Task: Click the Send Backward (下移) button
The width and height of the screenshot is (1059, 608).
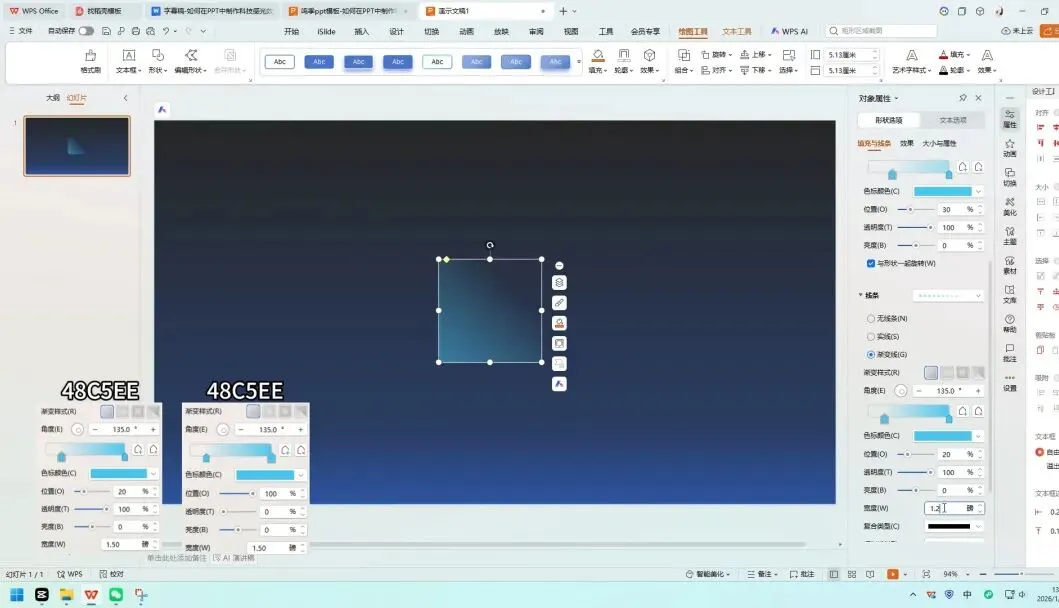Action: click(756, 70)
